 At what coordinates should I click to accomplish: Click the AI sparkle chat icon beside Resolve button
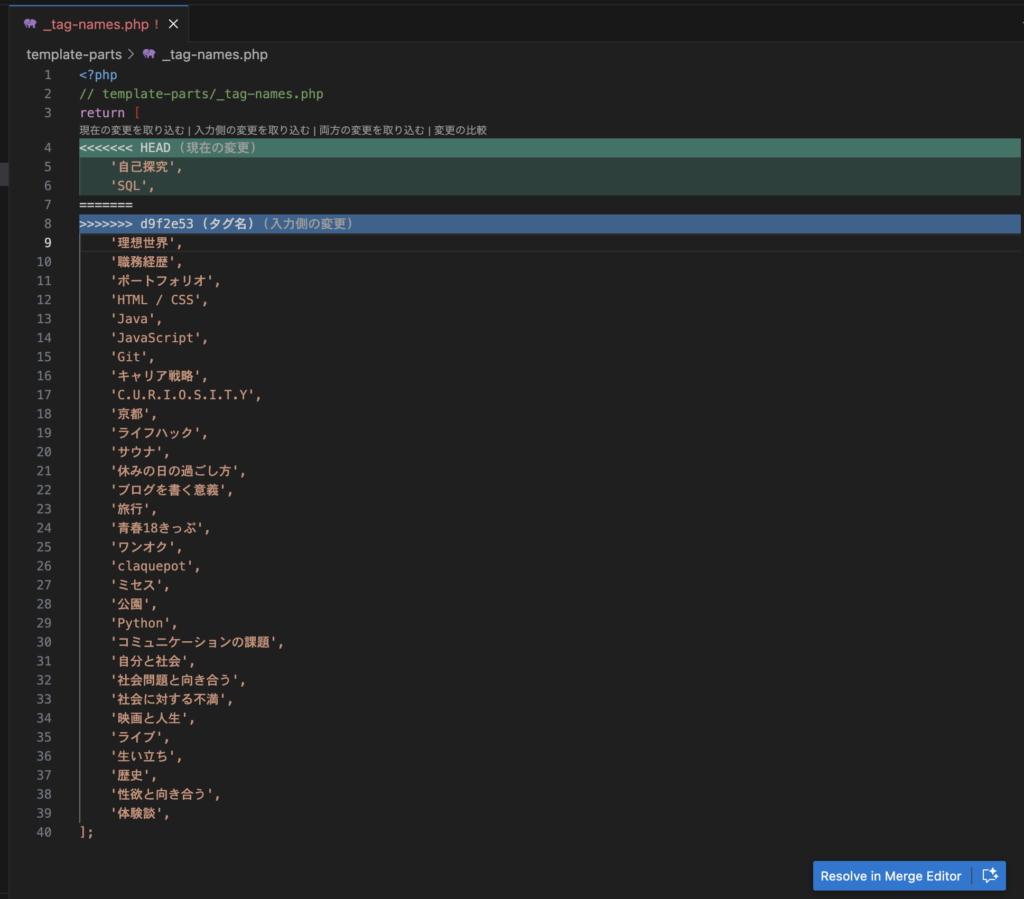click(x=990, y=876)
